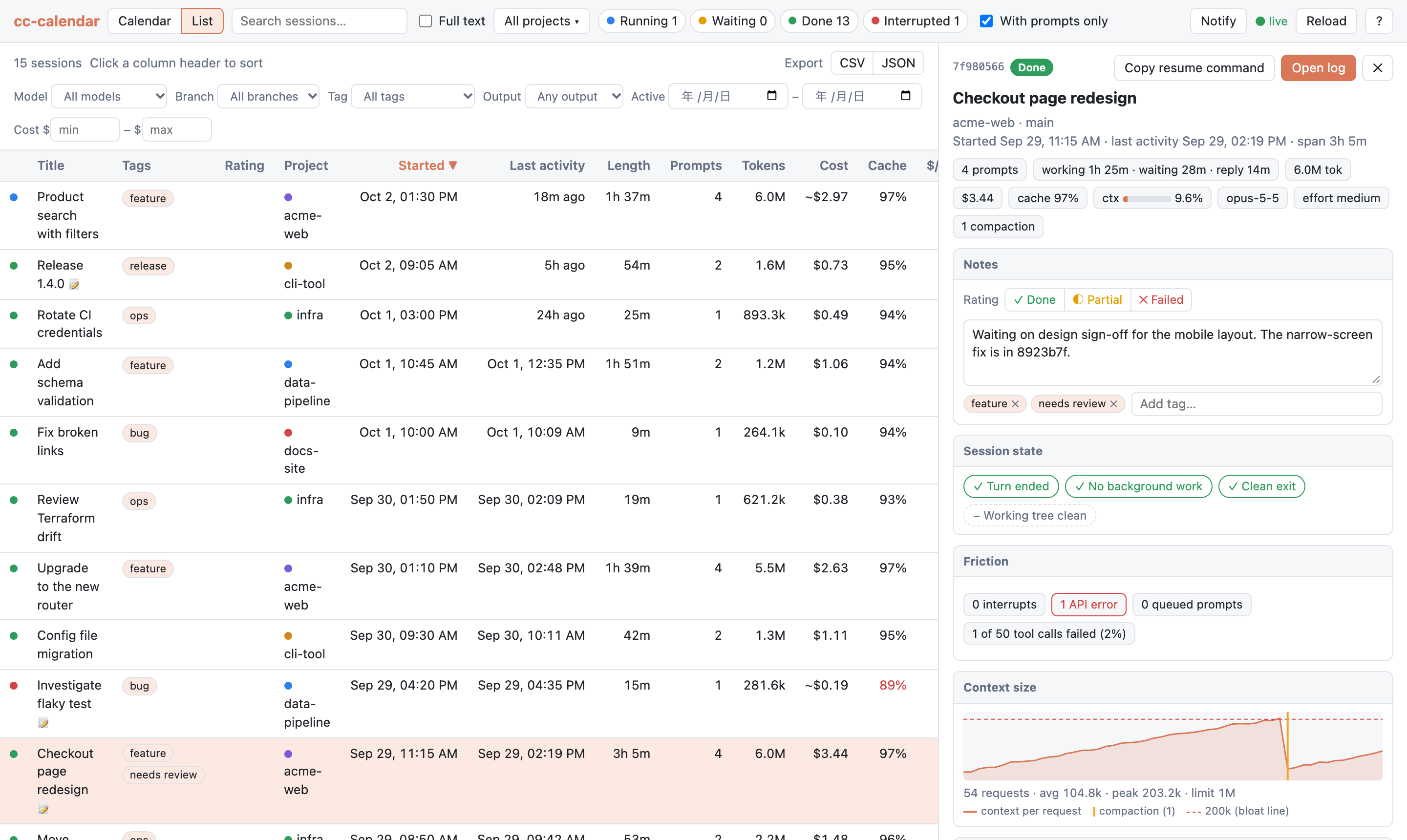Open the Output Any output dropdown
1407x840 pixels.
tap(574, 96)
